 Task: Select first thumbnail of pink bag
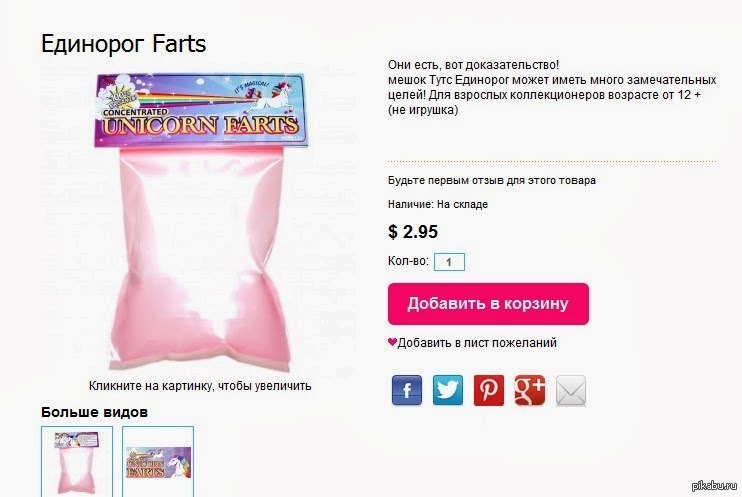point(77,462)
